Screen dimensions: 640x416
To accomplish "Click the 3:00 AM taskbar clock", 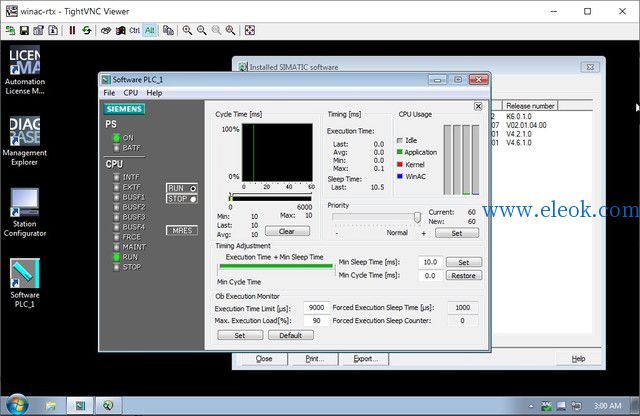I will (607, 406).
